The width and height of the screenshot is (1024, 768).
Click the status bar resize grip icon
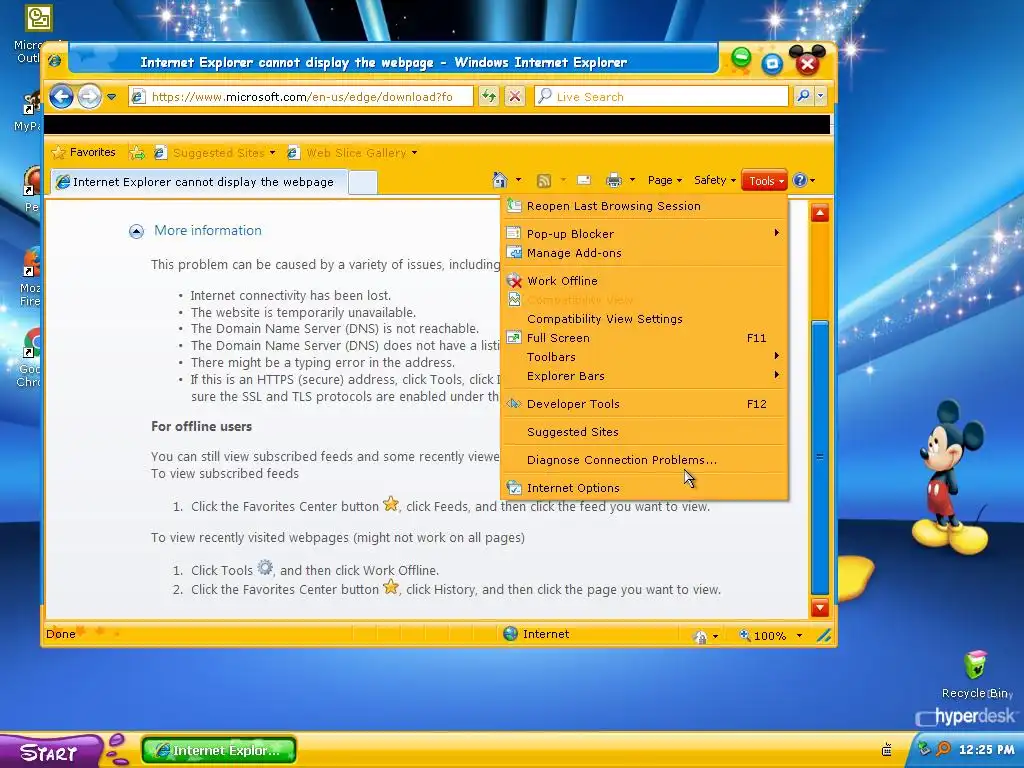coord(824,635)
